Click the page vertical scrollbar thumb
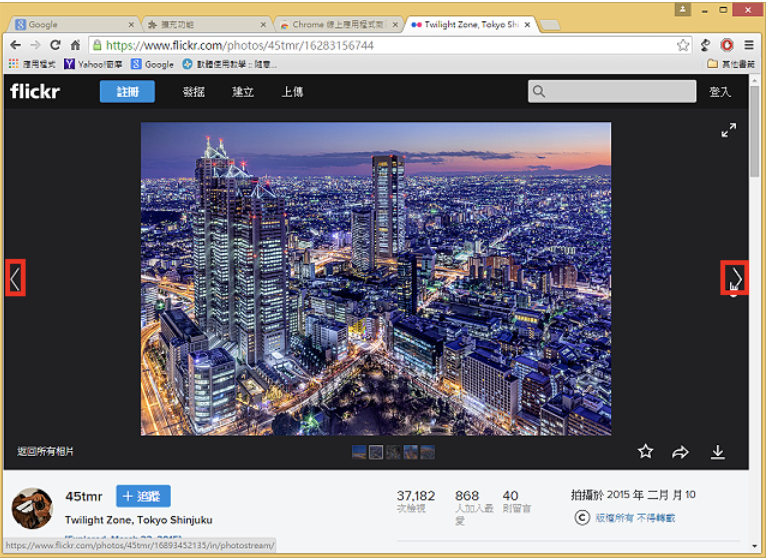The width and height of the screenshot is (768, 560). (755, 131)
